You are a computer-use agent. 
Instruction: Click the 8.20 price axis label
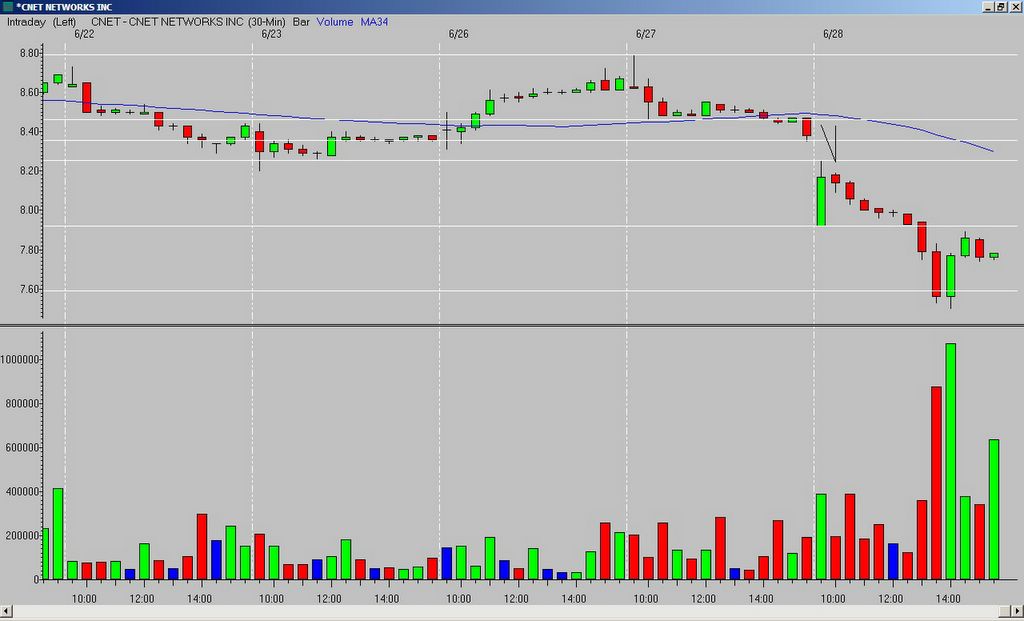click(30, 171)
